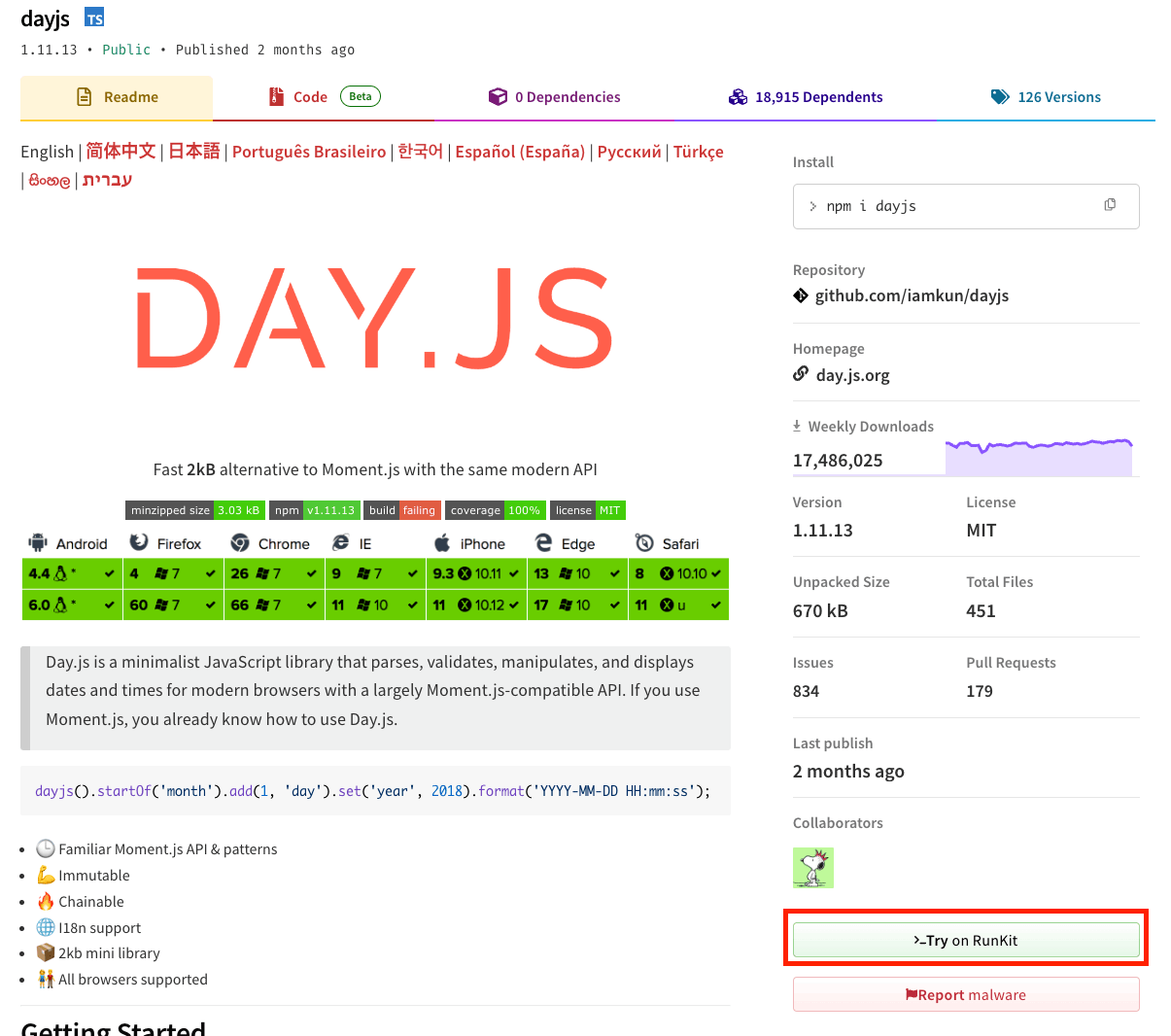The width and height of the screenshot is (1171, 1036).
Task: Click the dayjs code example block
Action: tap(375, 791)
